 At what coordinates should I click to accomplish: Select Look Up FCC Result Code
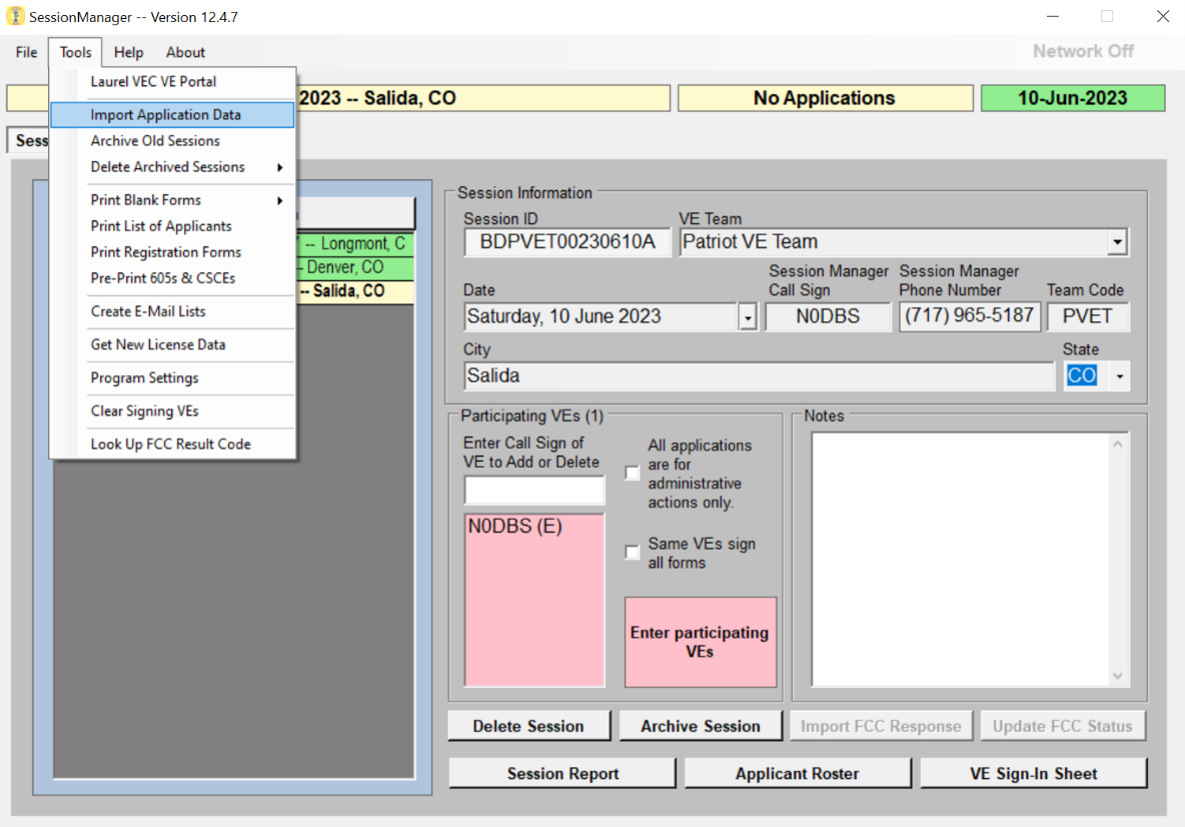click(x=172, y=444)
